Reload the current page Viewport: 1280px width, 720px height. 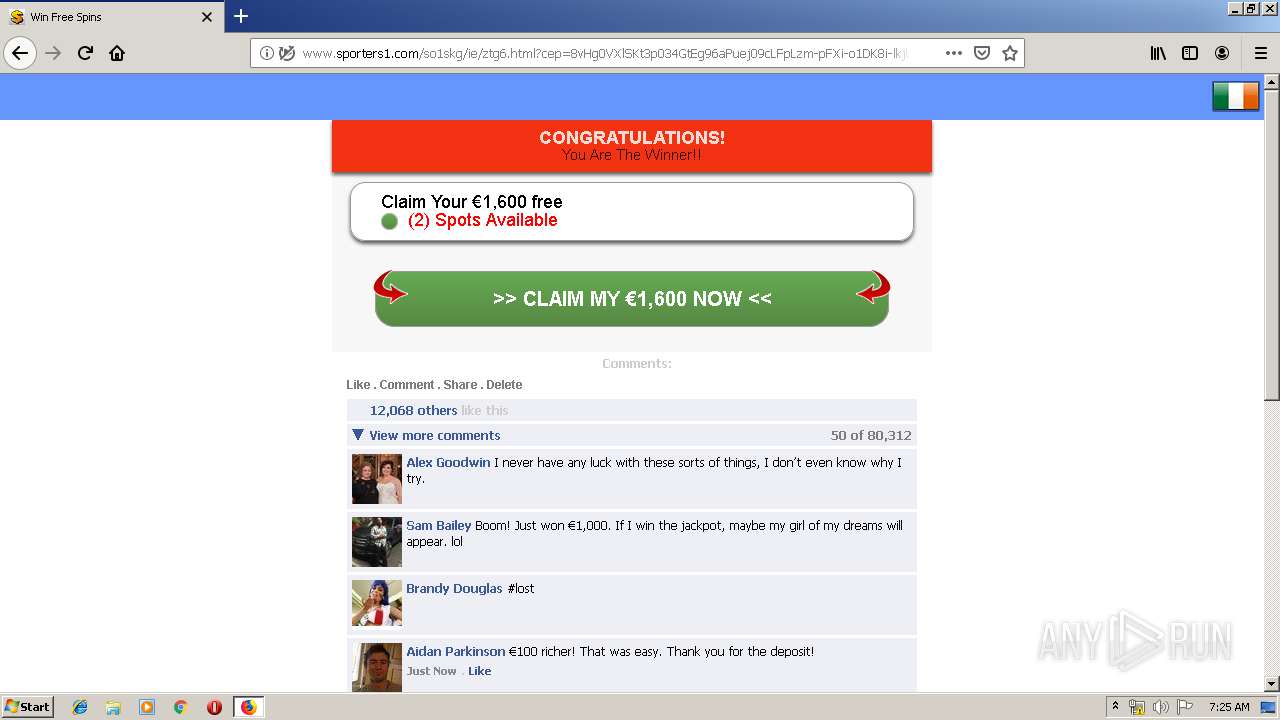tap(86, 53)
